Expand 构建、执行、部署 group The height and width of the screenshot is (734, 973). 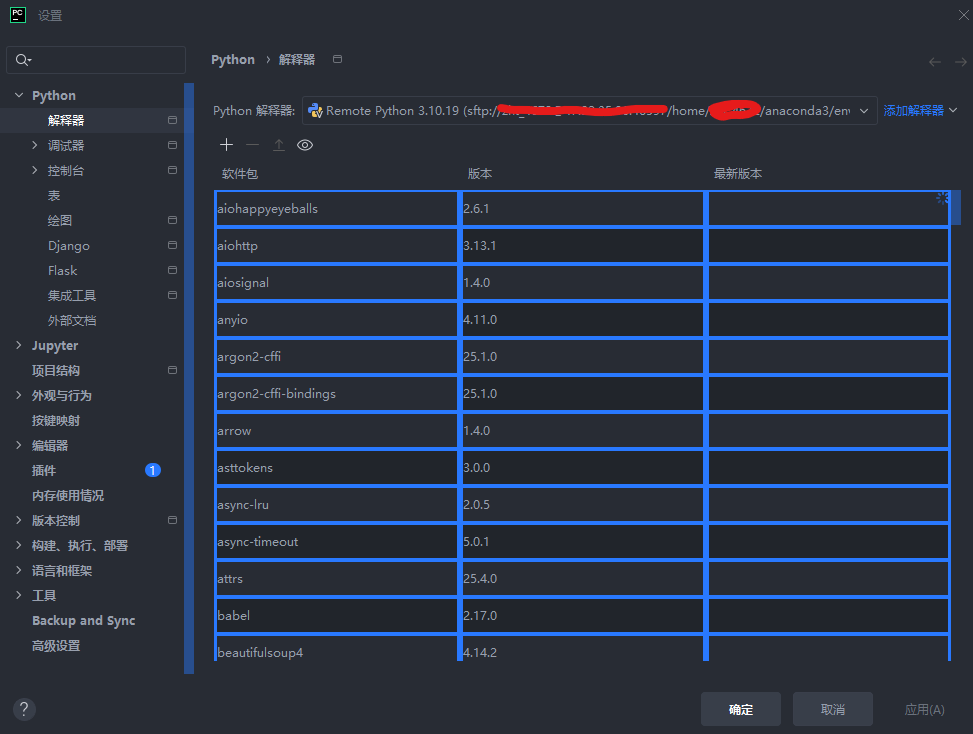(19, 545)
